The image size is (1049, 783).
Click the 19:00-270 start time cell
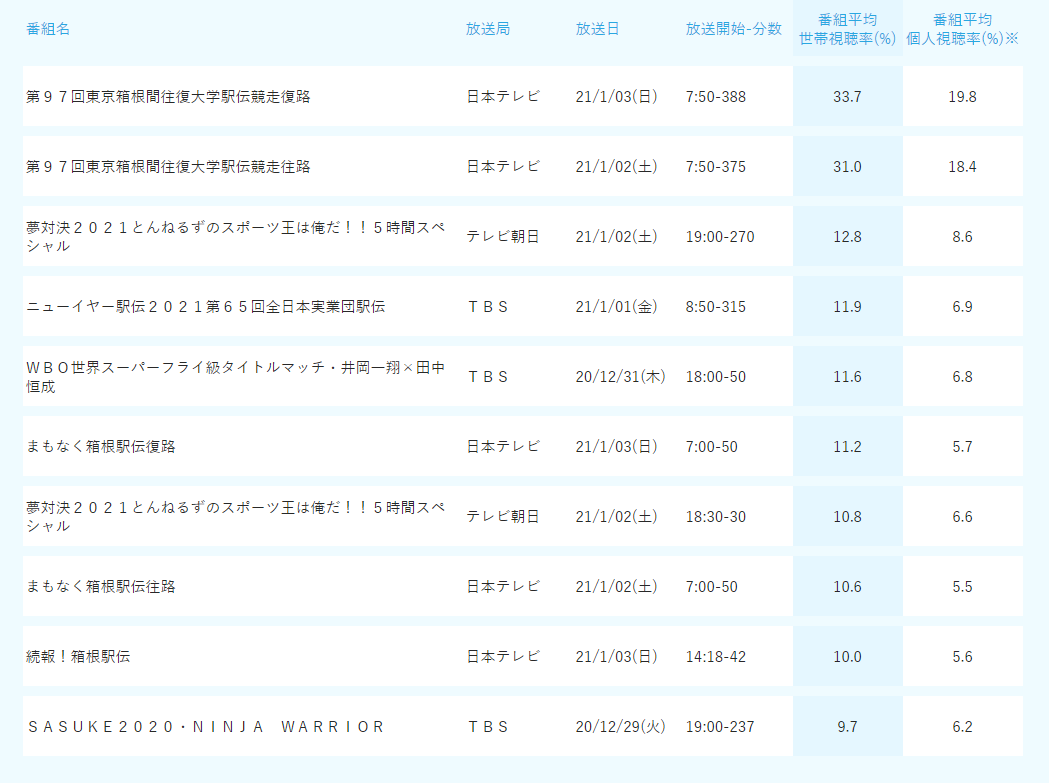pyautogui.click(x=720, y=236)
